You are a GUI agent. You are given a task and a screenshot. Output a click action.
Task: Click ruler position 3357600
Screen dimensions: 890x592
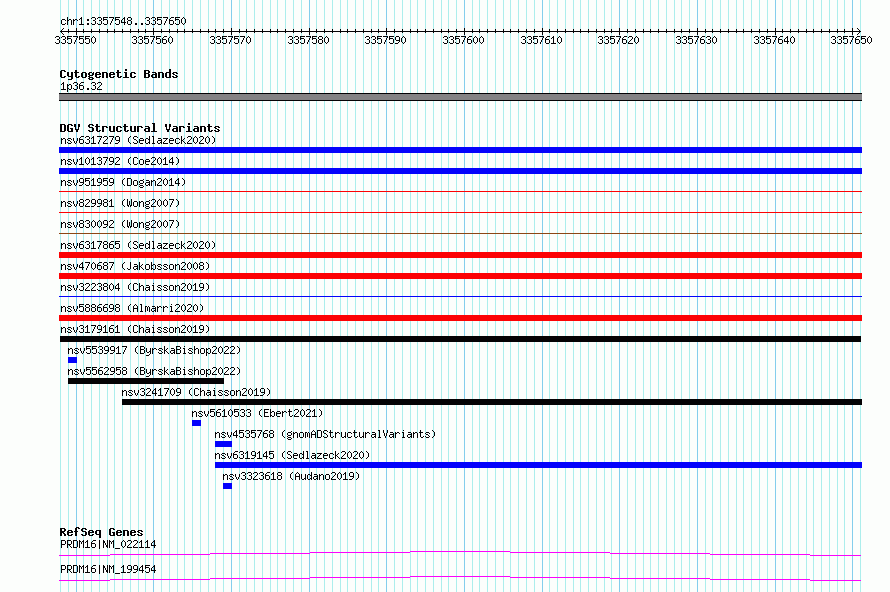tap(463, 40)
